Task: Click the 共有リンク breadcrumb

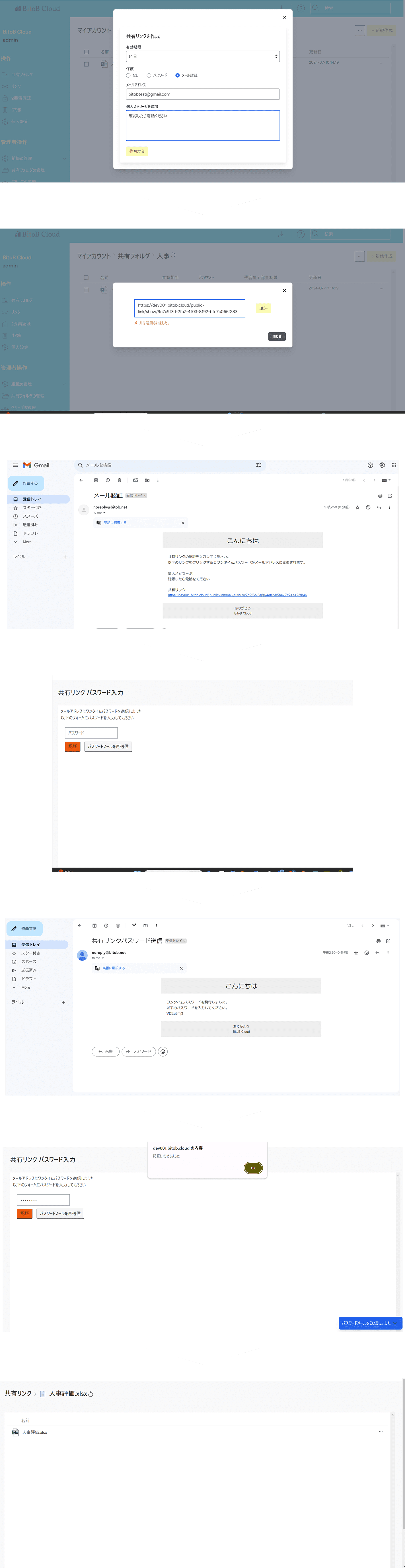Action: click(x=18, y=1393)
